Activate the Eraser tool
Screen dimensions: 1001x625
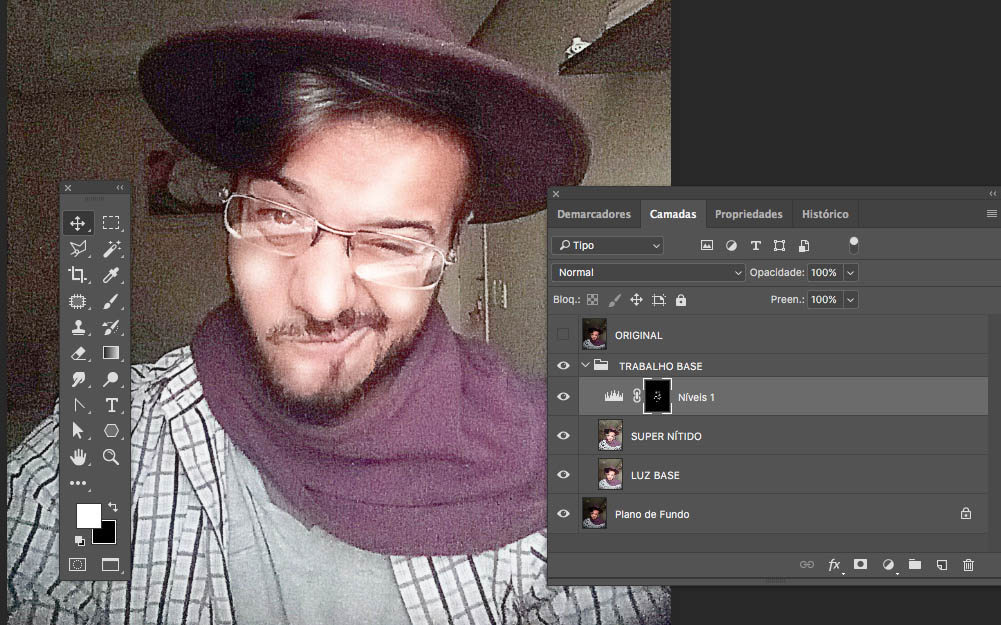tap(77, 352)
